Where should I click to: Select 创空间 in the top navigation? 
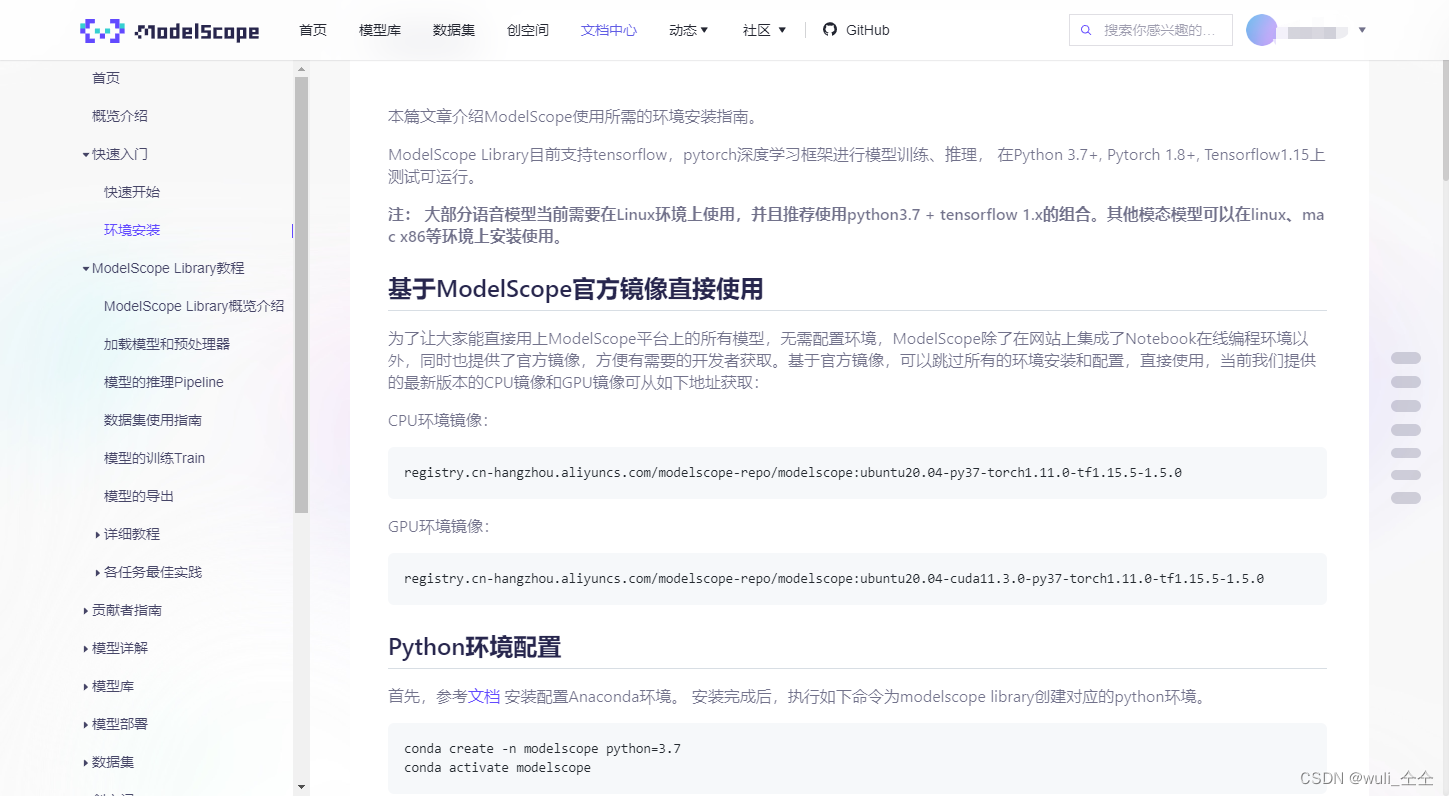click(x=527, y=30)
